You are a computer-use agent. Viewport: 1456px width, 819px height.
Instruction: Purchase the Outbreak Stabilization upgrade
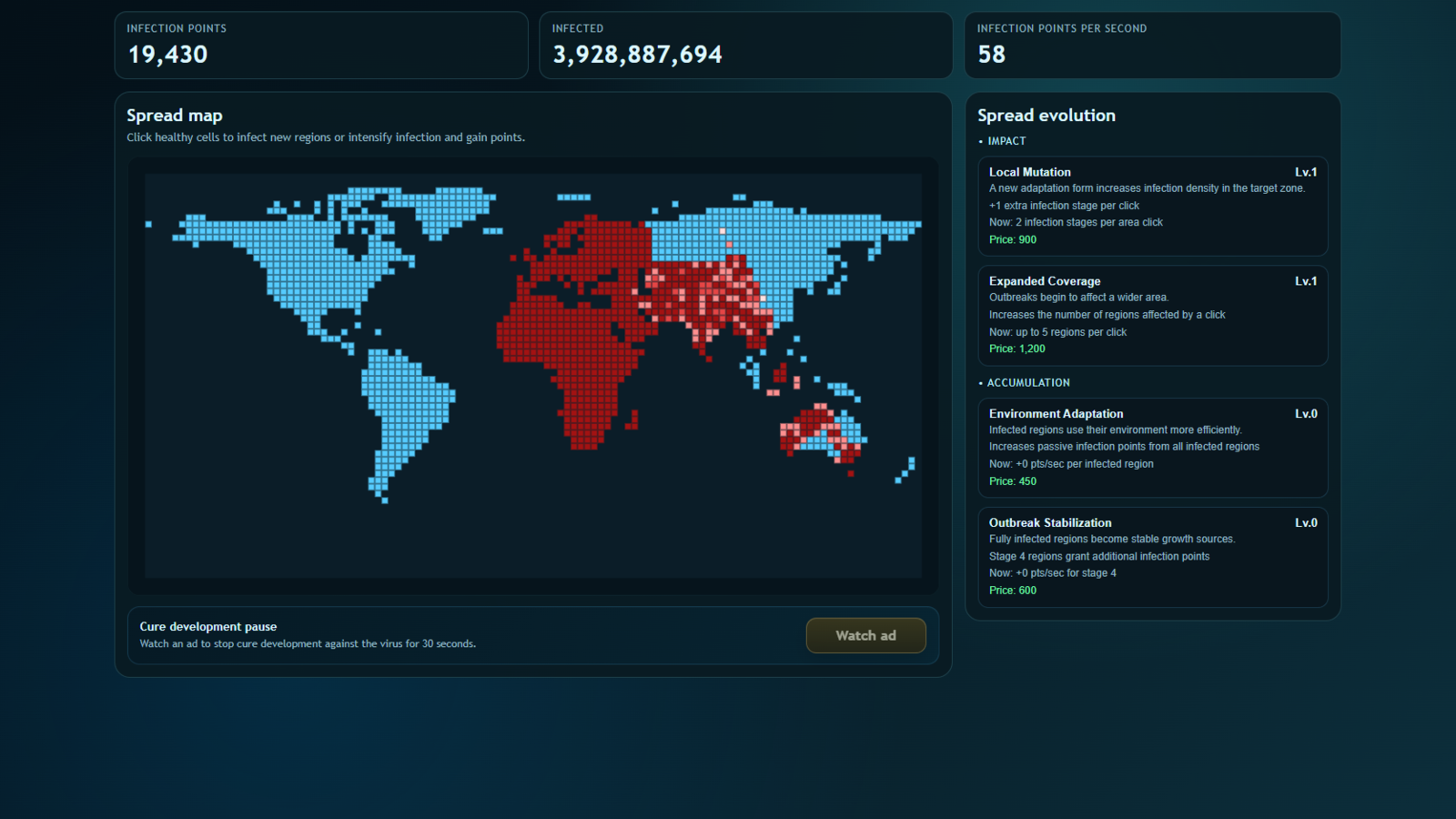click(1152, 557)
